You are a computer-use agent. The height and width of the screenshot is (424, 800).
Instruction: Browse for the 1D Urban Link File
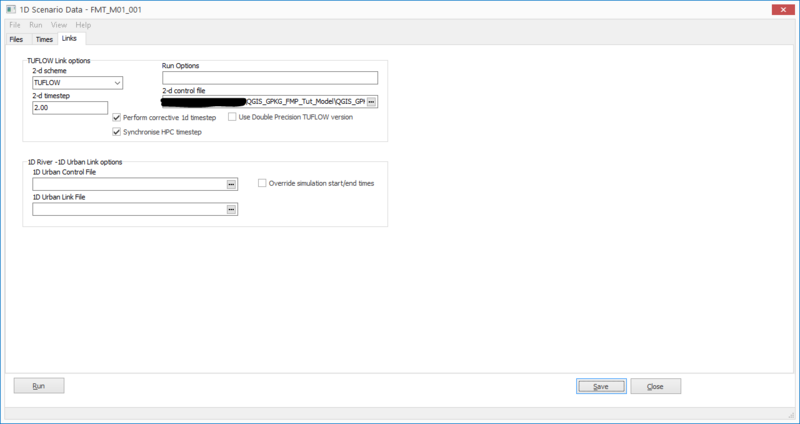[231, 209]
